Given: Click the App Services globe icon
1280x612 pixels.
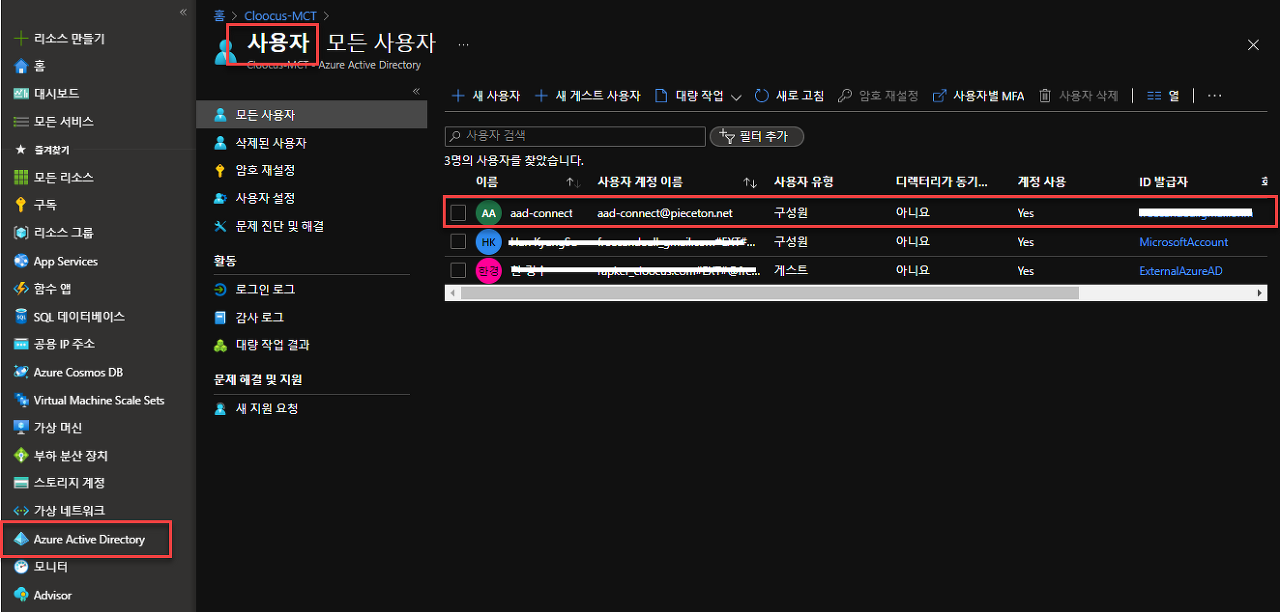Looking at the screenshot, I should [x=21, y=261].
